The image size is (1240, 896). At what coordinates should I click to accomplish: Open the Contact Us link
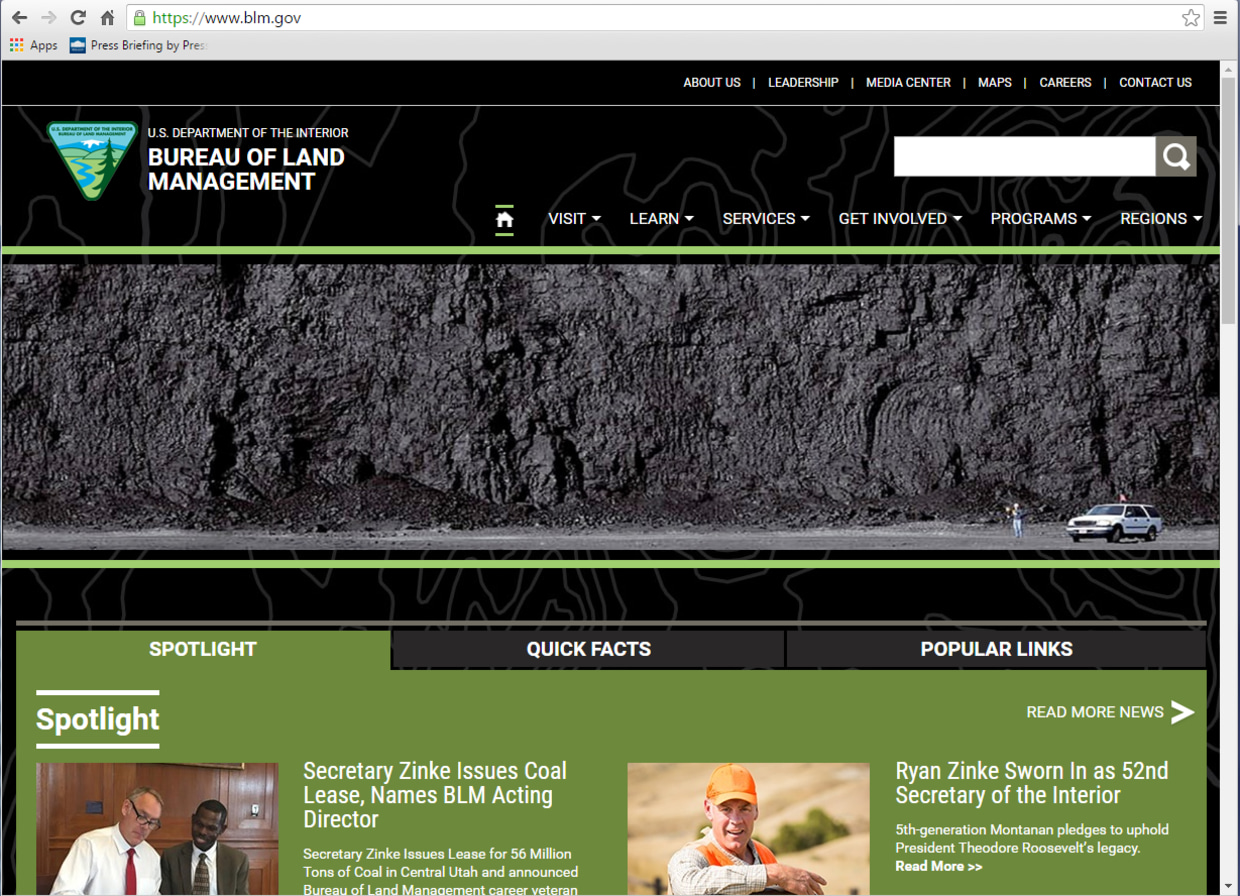(1155, 83)
